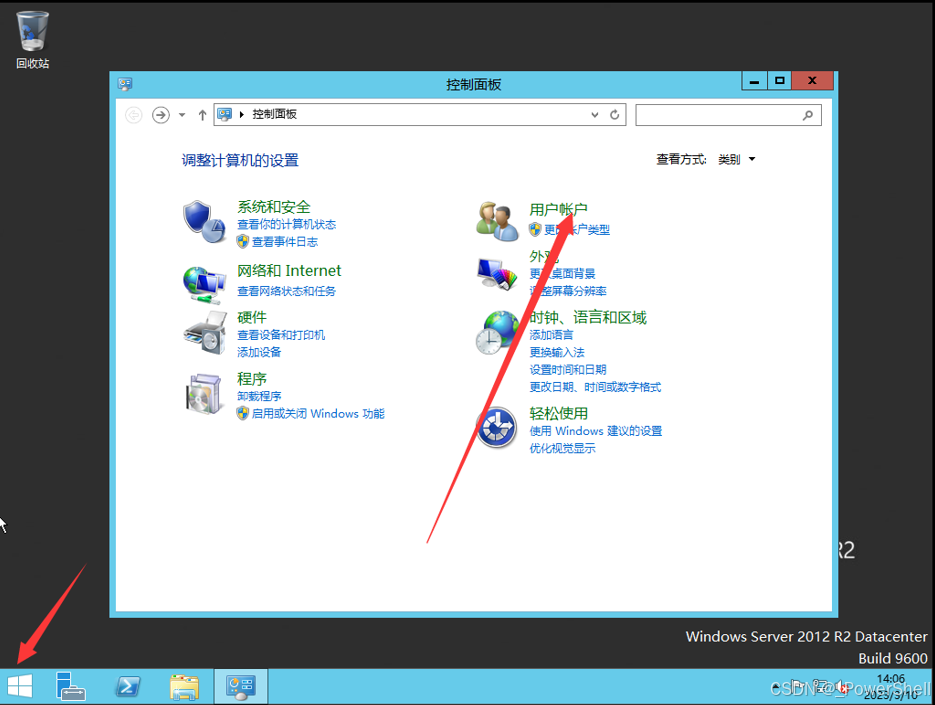
Task: Click the forward navigation arrow
Action: pyautogui.click(x=160, y=115)
